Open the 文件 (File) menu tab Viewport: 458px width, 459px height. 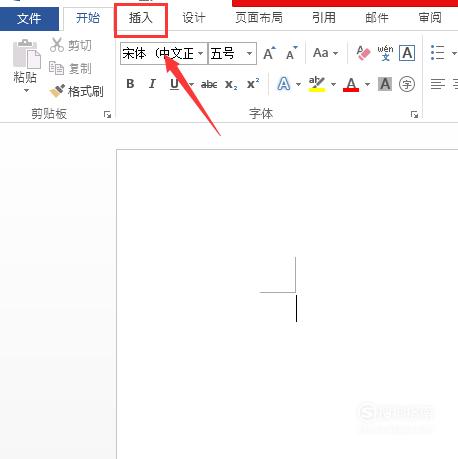point(29,18)
